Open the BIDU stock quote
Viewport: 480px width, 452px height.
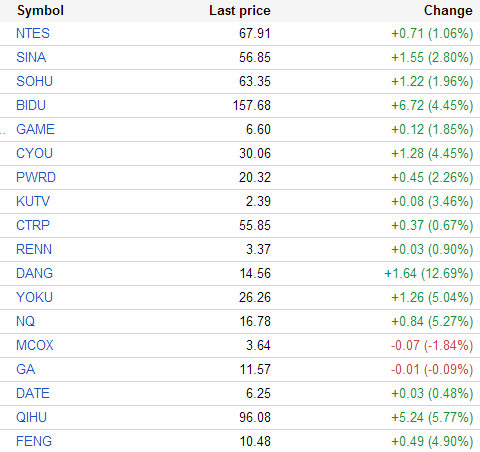point(31,105)
